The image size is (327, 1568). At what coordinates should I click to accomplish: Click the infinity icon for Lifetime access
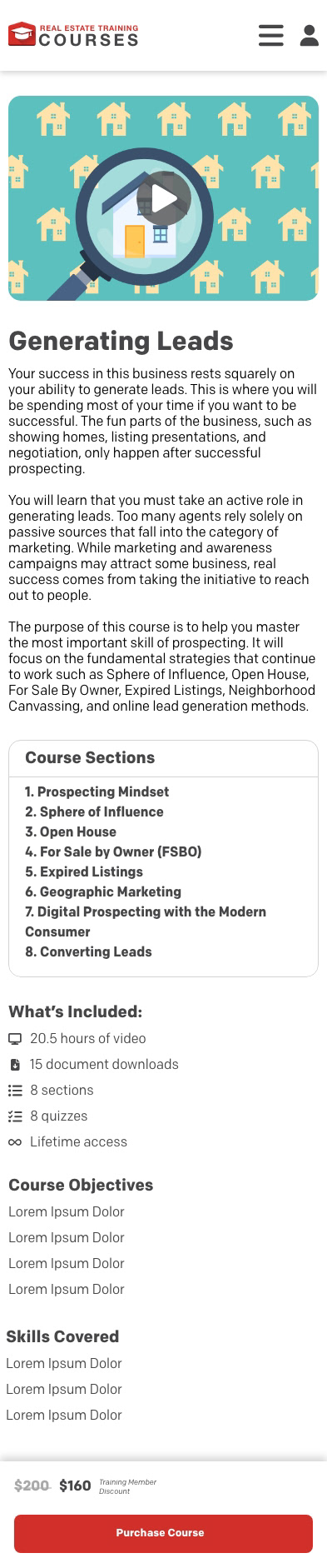tap(14, 1142)
